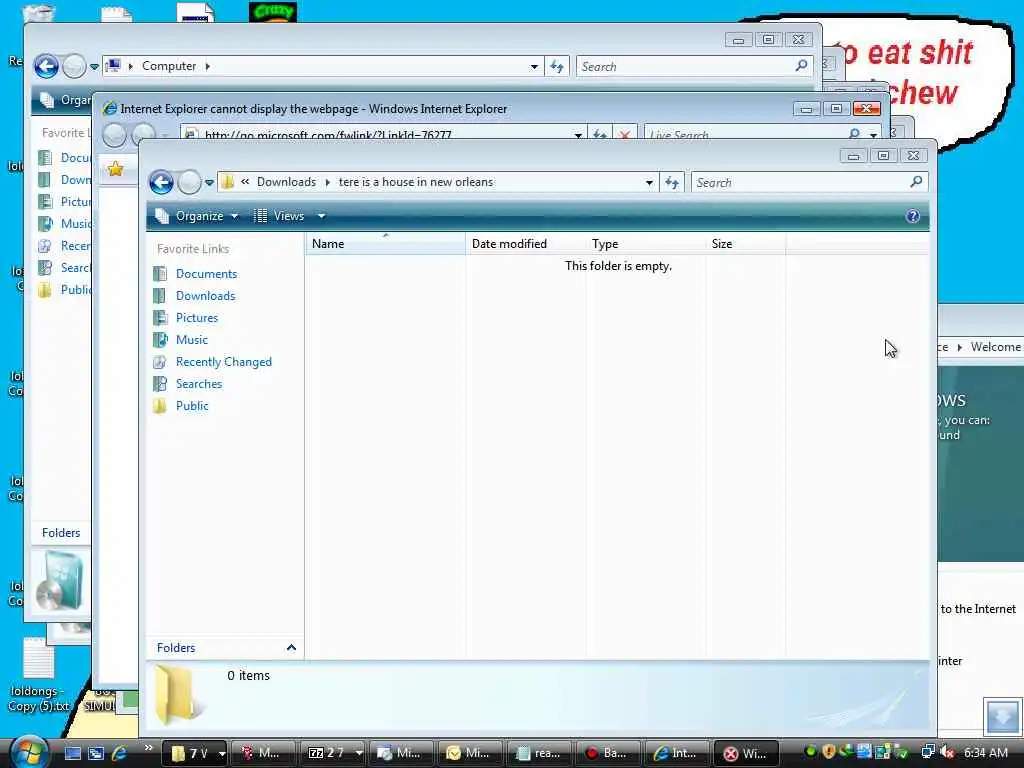Click the security shield tray icon
Viewport: 1024px width, 768px height.
tap(829, 752)
